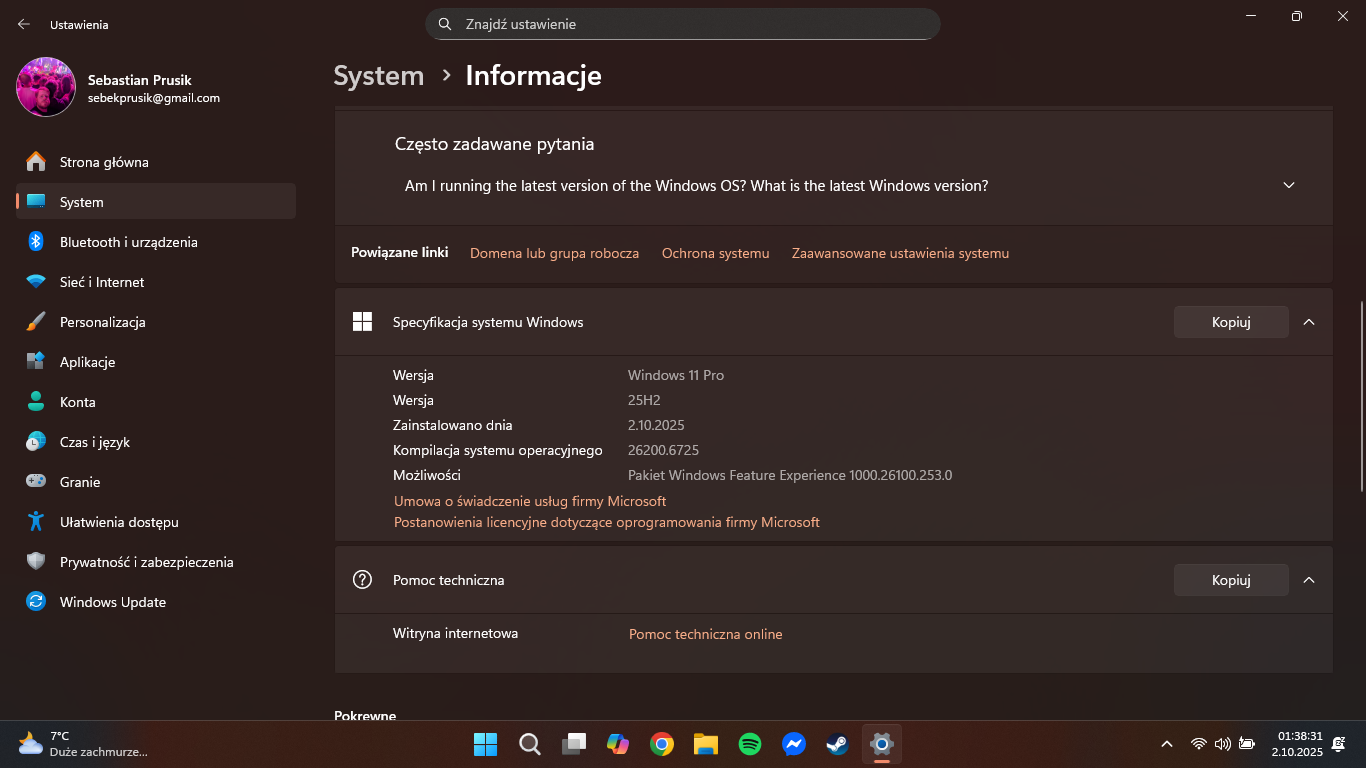
Task: Copy Windows specification with Kopiuj button
Action: [1230, 322]
